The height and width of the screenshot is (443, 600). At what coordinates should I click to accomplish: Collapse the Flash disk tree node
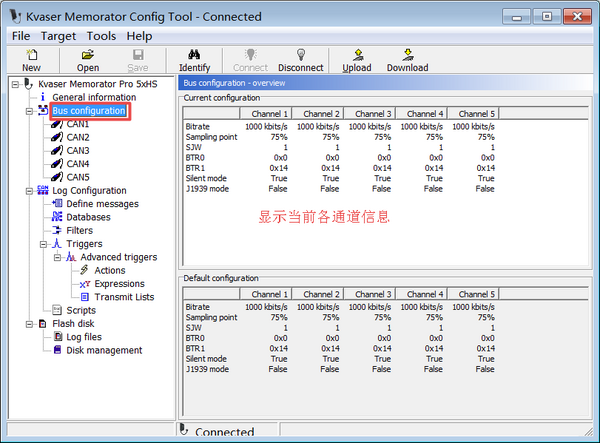point(29,324)
